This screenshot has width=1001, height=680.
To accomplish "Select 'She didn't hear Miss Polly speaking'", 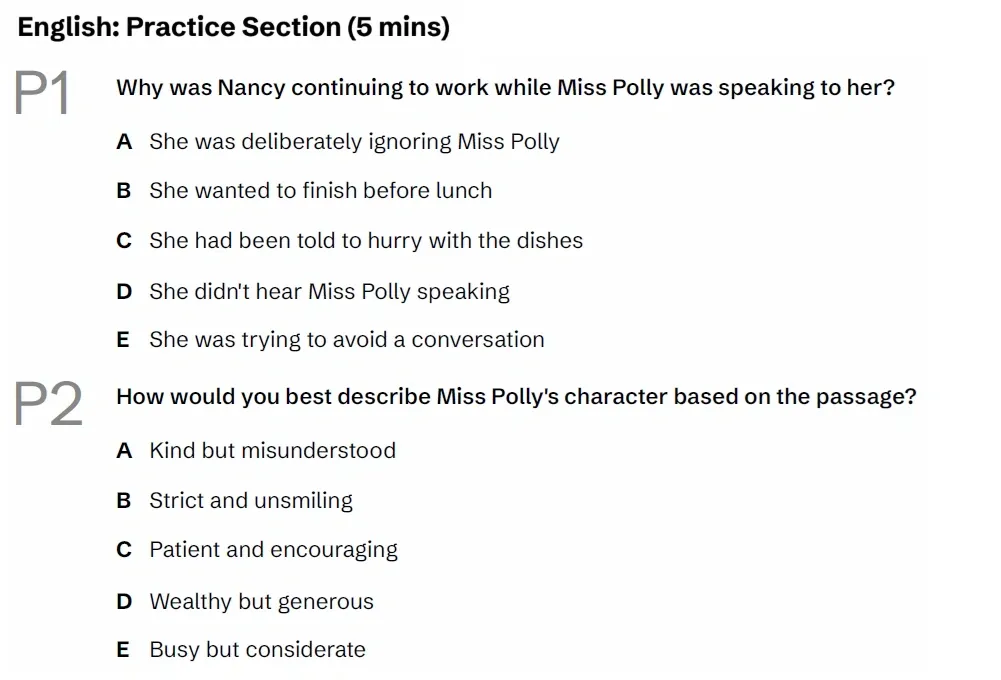I will (329, 292).
